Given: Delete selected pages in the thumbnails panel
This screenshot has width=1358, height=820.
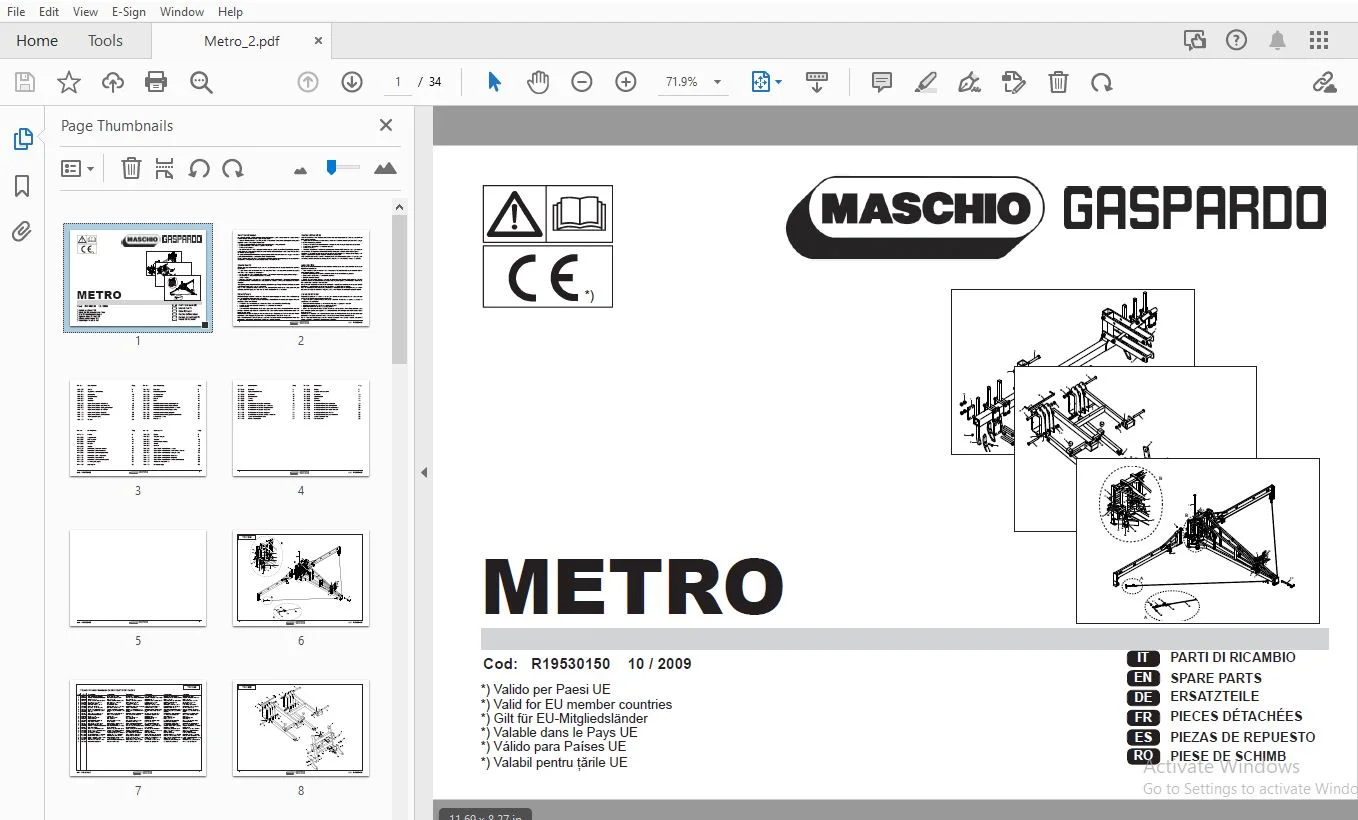Looking at the screenshot, I should coord(131,168).
